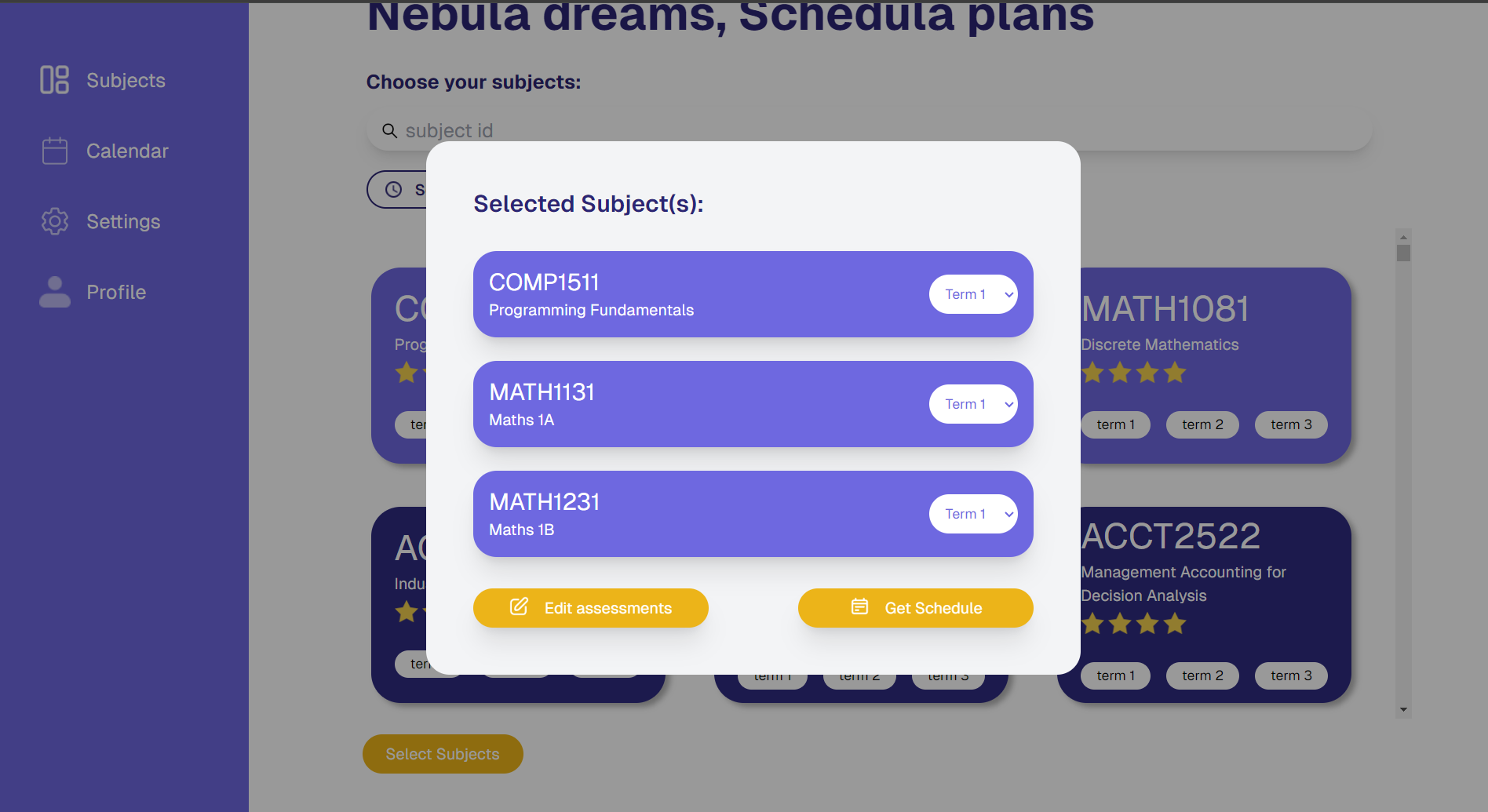Toggle term 2 chip on MATH1081 card

pos(1202,424)
